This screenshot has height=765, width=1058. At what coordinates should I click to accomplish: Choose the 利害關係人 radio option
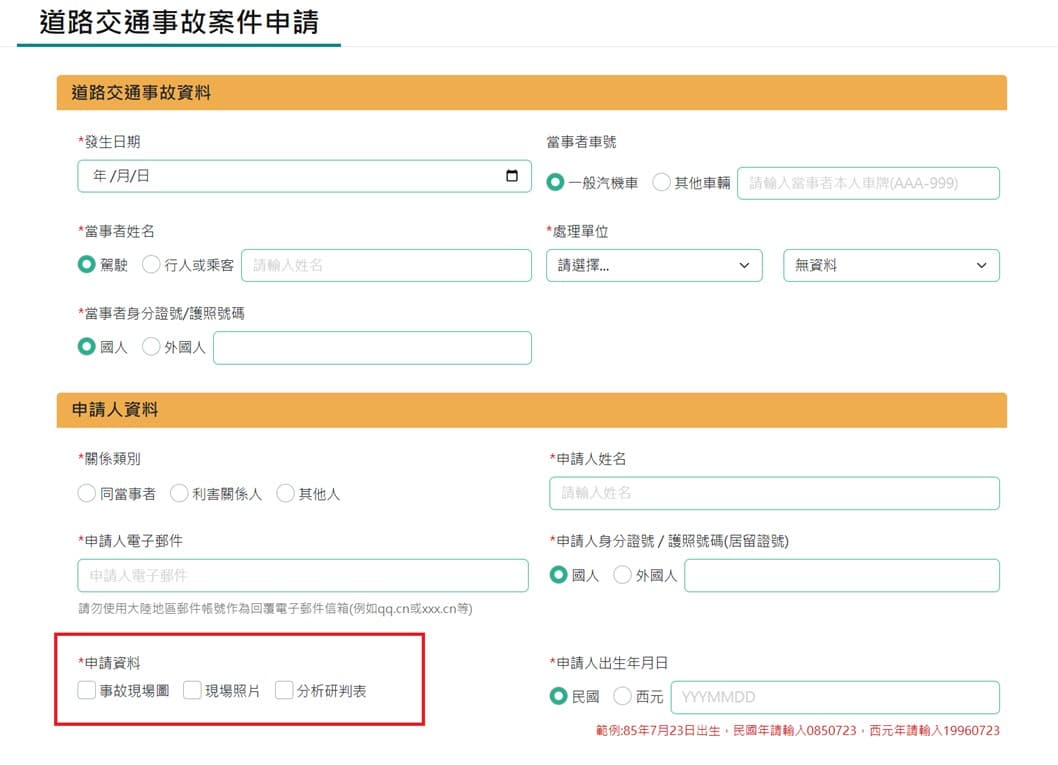tap(179, 494)
